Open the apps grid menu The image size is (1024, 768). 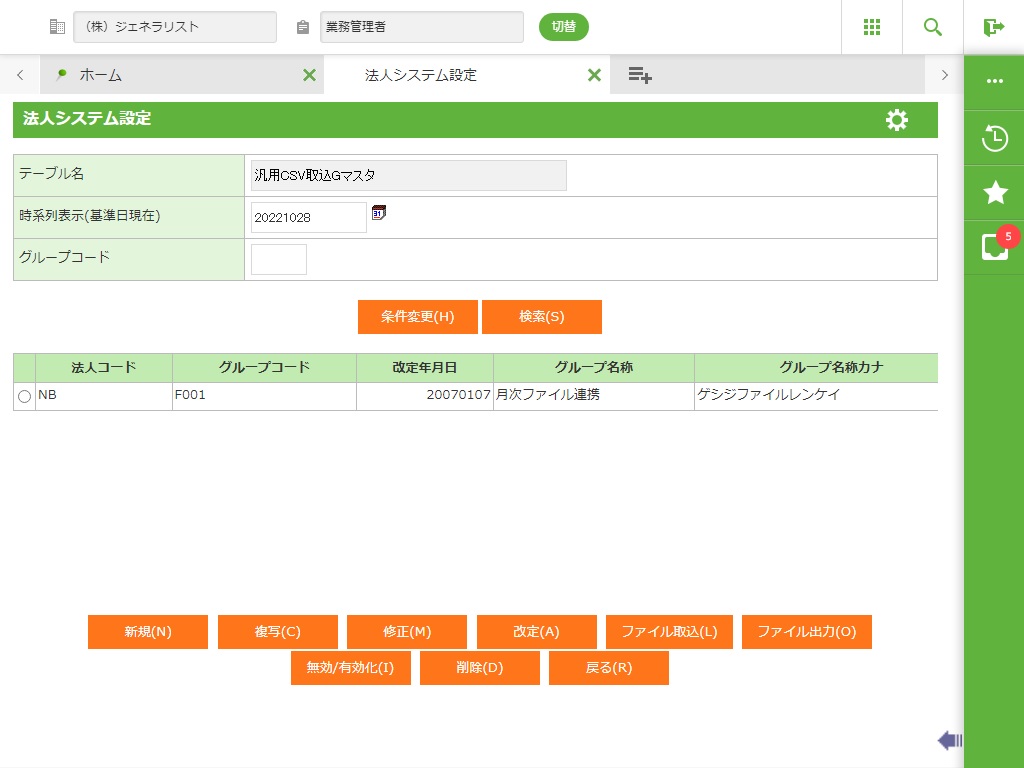click(x=871, y=27)
